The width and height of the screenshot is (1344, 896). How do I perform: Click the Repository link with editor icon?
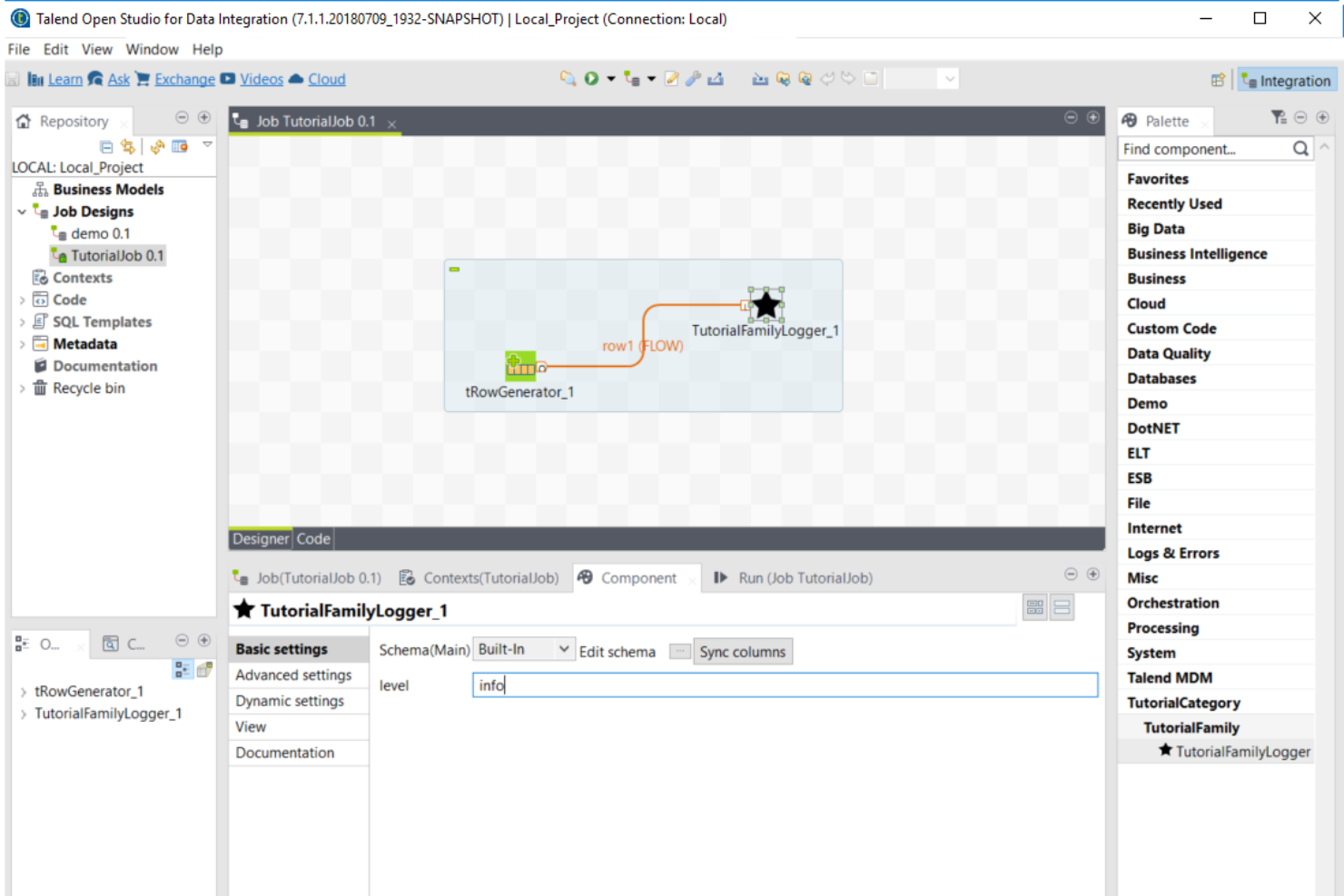[128, 146]
